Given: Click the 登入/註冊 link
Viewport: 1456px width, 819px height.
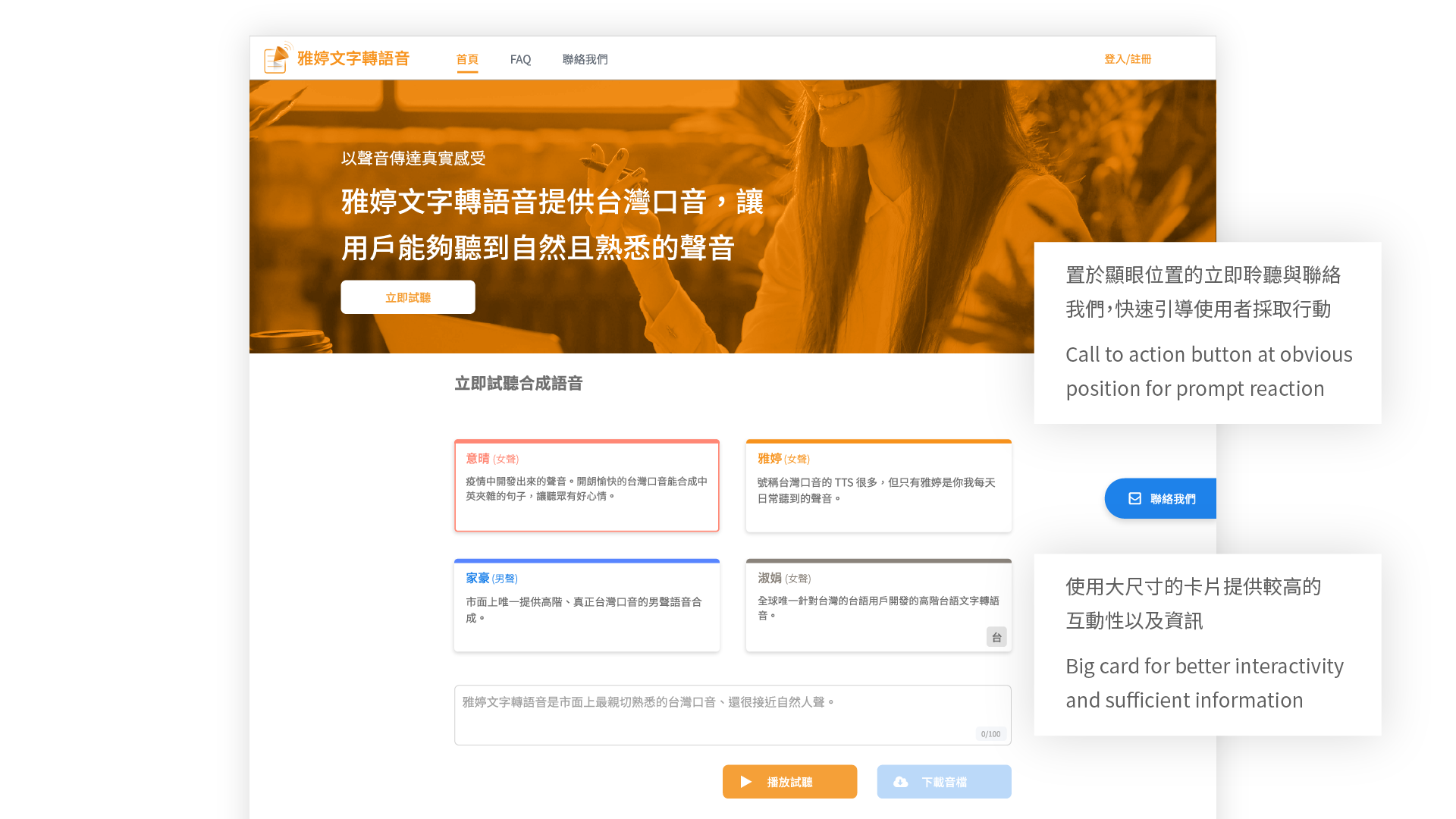Looking at the screenshot, I should (x=1128, y=59).
